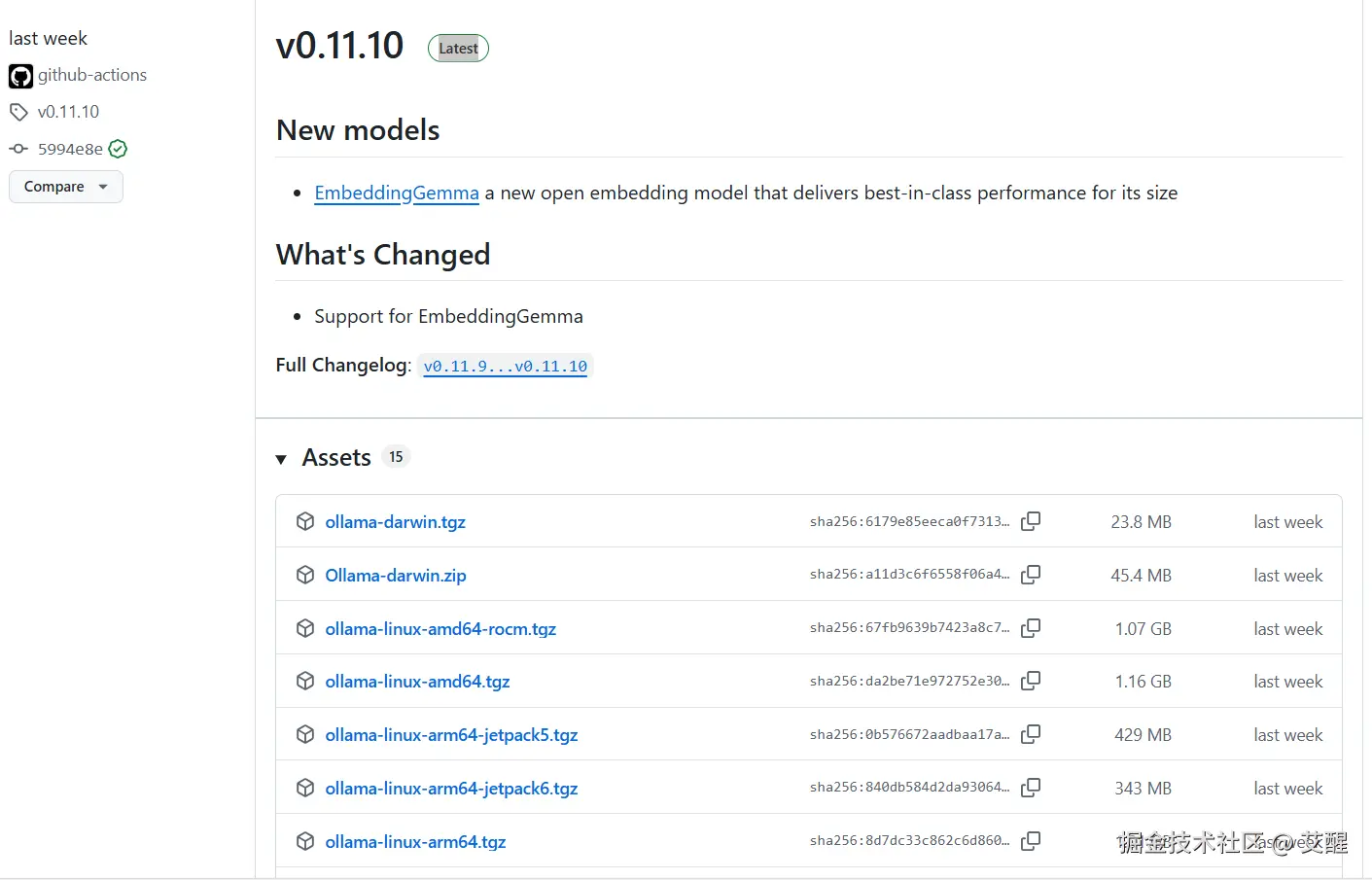Click the sha256:da2be71e972752e30 hash text
This screenshot has width=1372, height=880.
(x=909, y=681)
